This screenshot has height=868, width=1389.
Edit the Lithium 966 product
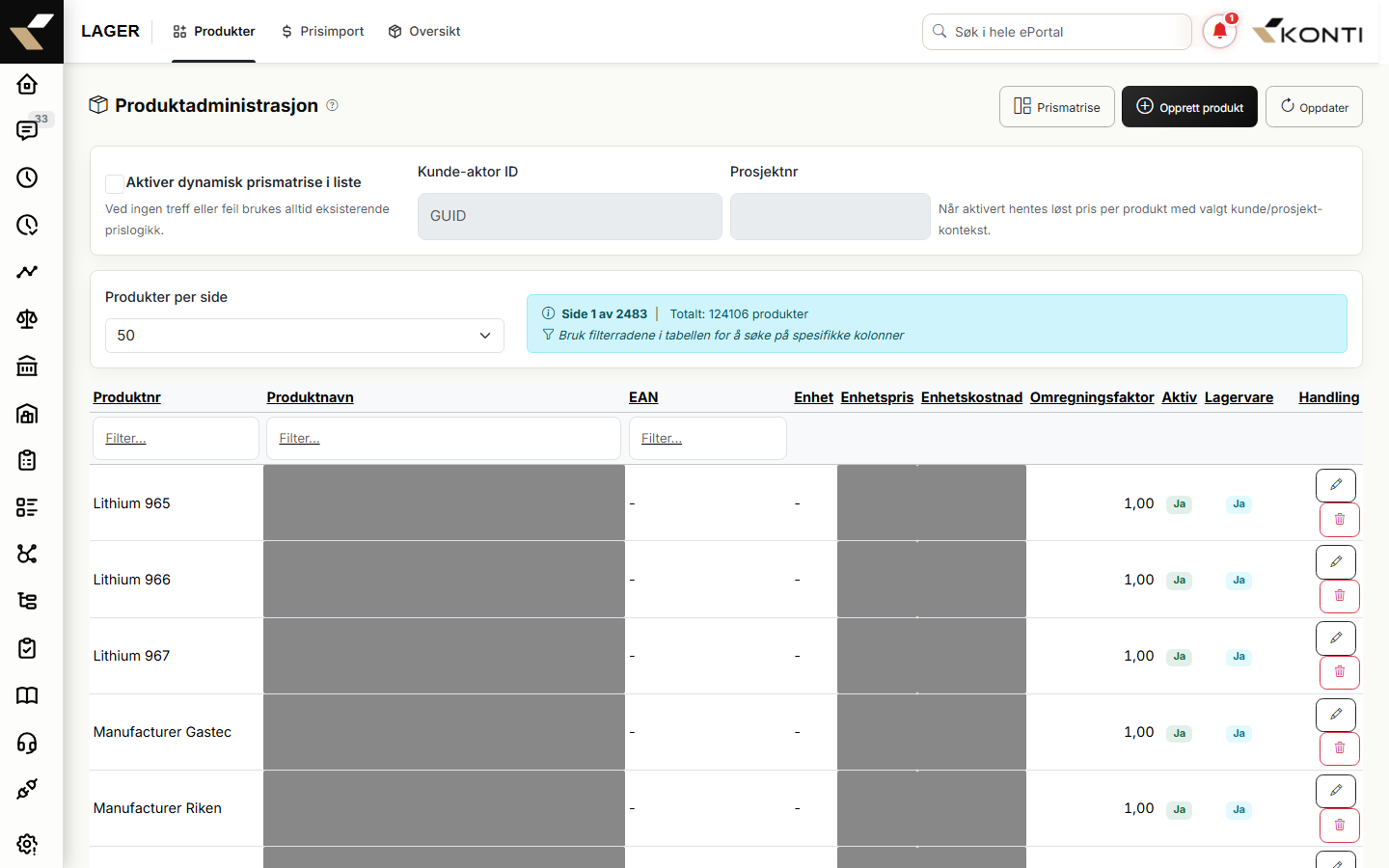coord(1336,561)
